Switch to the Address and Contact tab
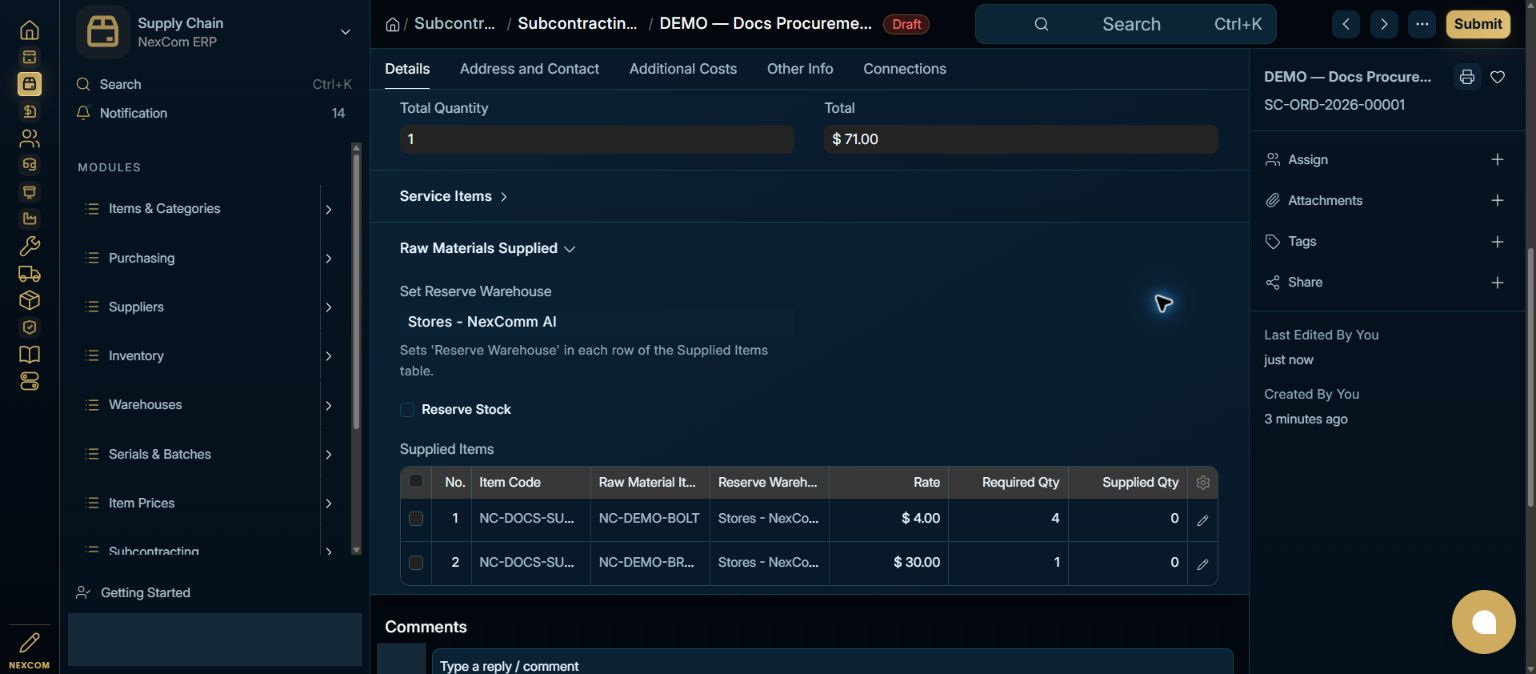This screenshot has height=674, width=1536. pyautogui.click(x=529, y=69)
